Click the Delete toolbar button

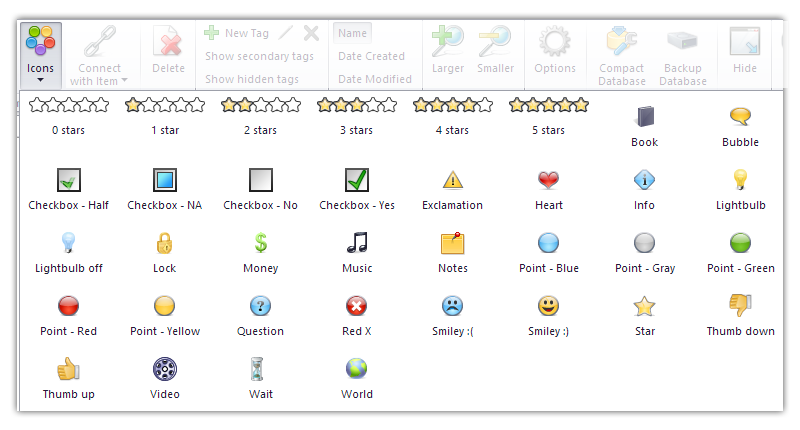[x=168, y=49]
